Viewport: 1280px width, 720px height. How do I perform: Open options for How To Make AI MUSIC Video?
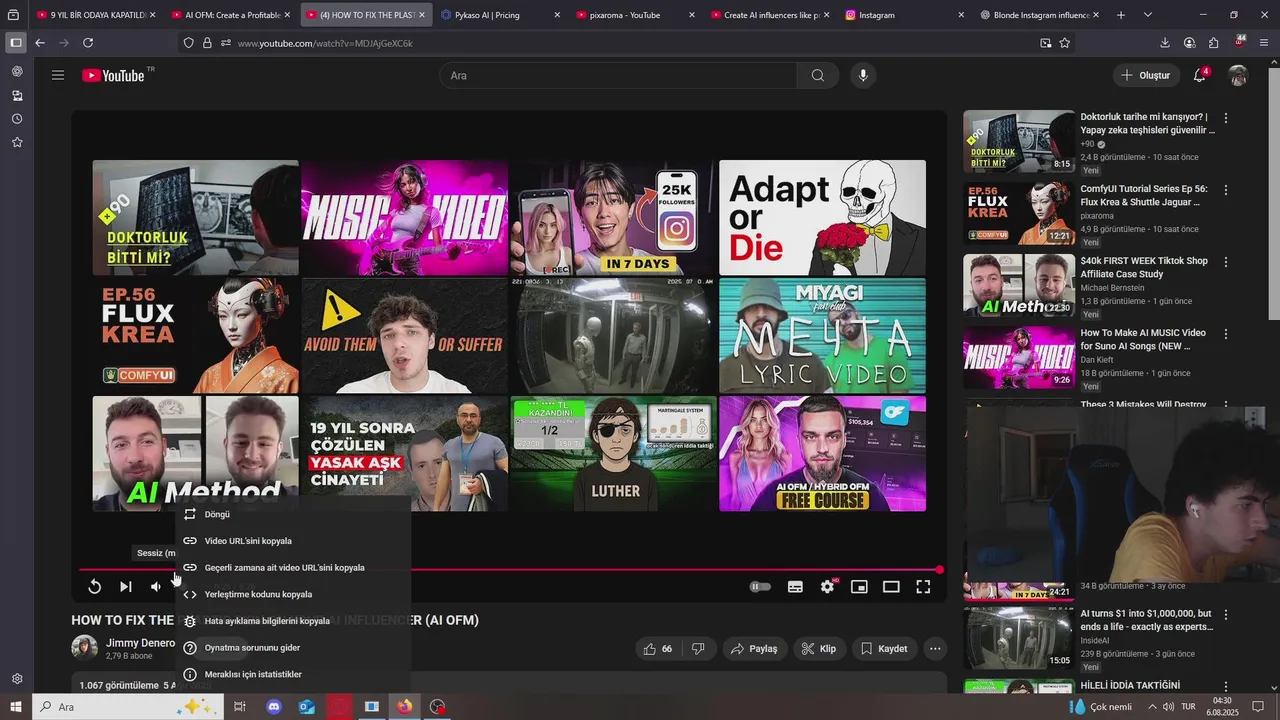click(x=1226, y=334)
